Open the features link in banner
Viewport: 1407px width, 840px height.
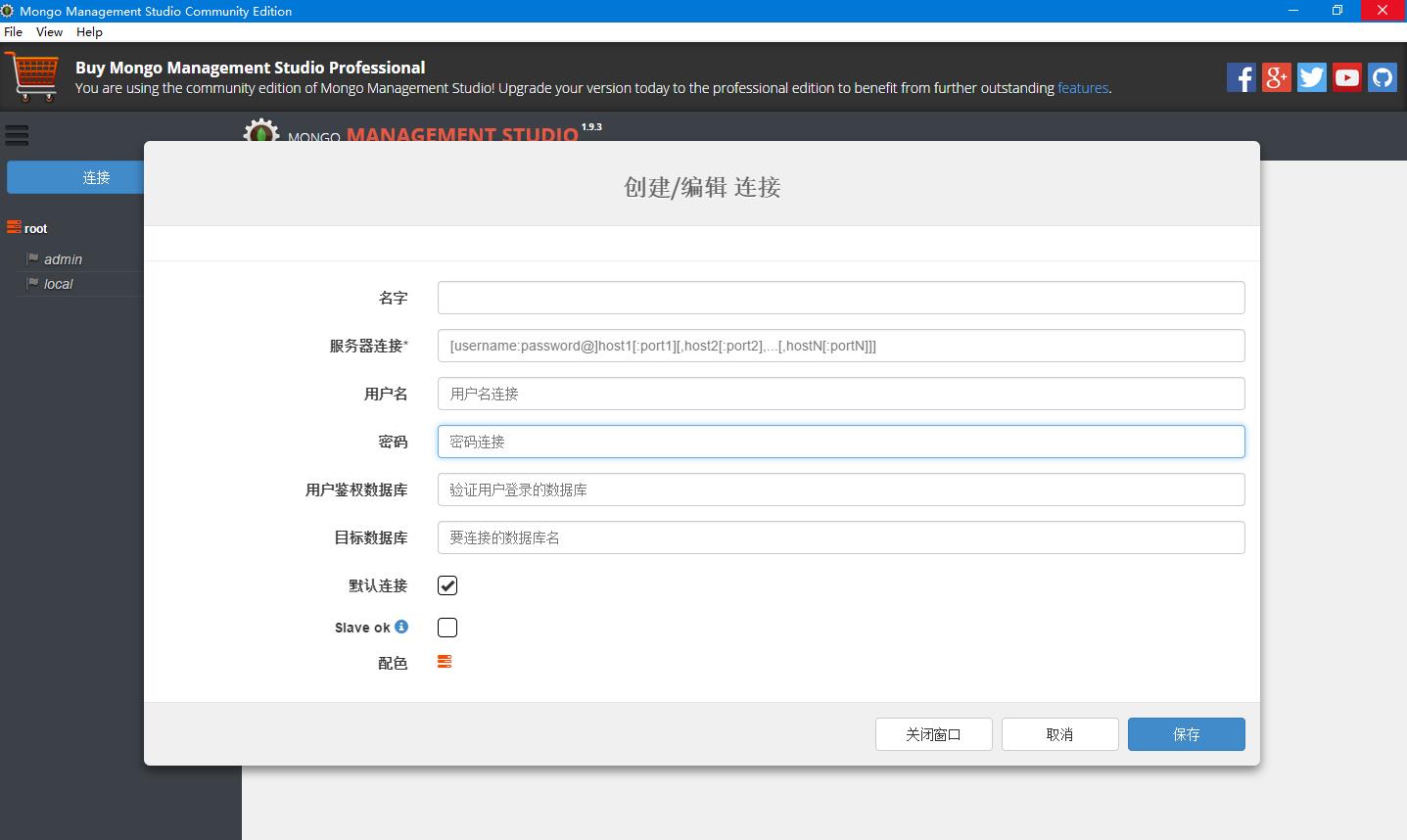pos(1083,88)
